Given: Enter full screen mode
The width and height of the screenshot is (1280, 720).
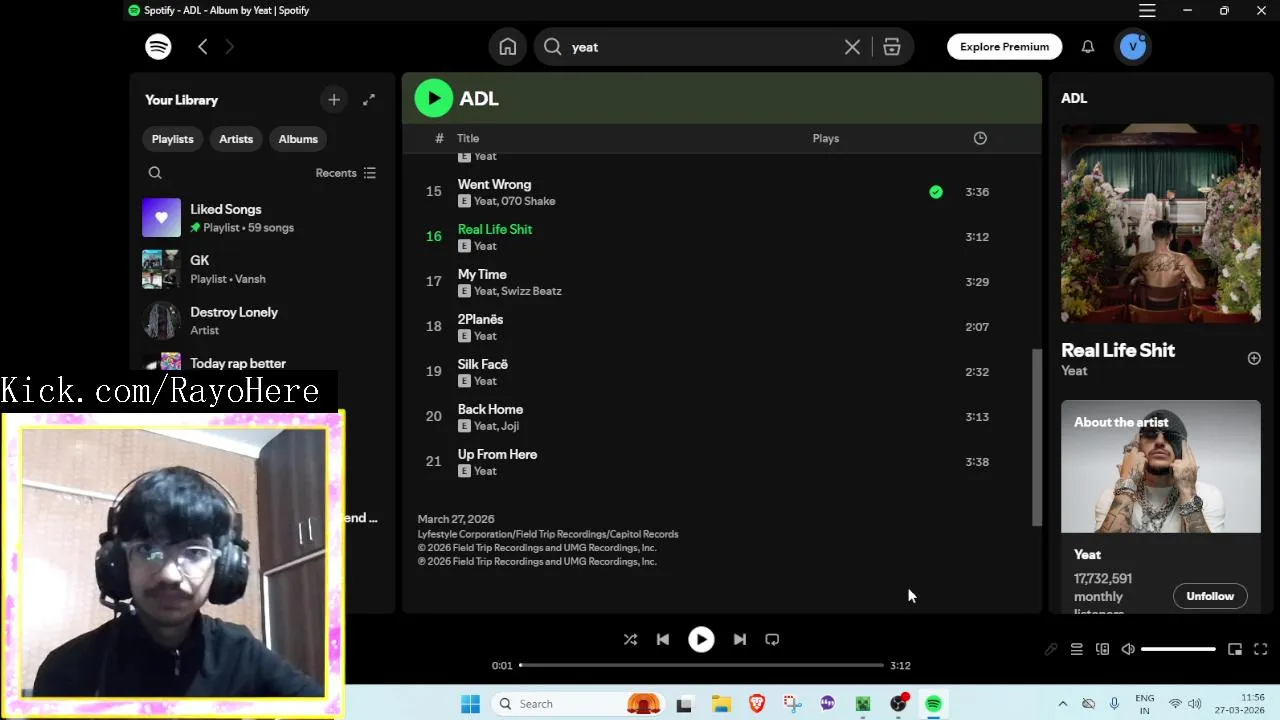Looking at the screenshot, I should [1261, 649].
